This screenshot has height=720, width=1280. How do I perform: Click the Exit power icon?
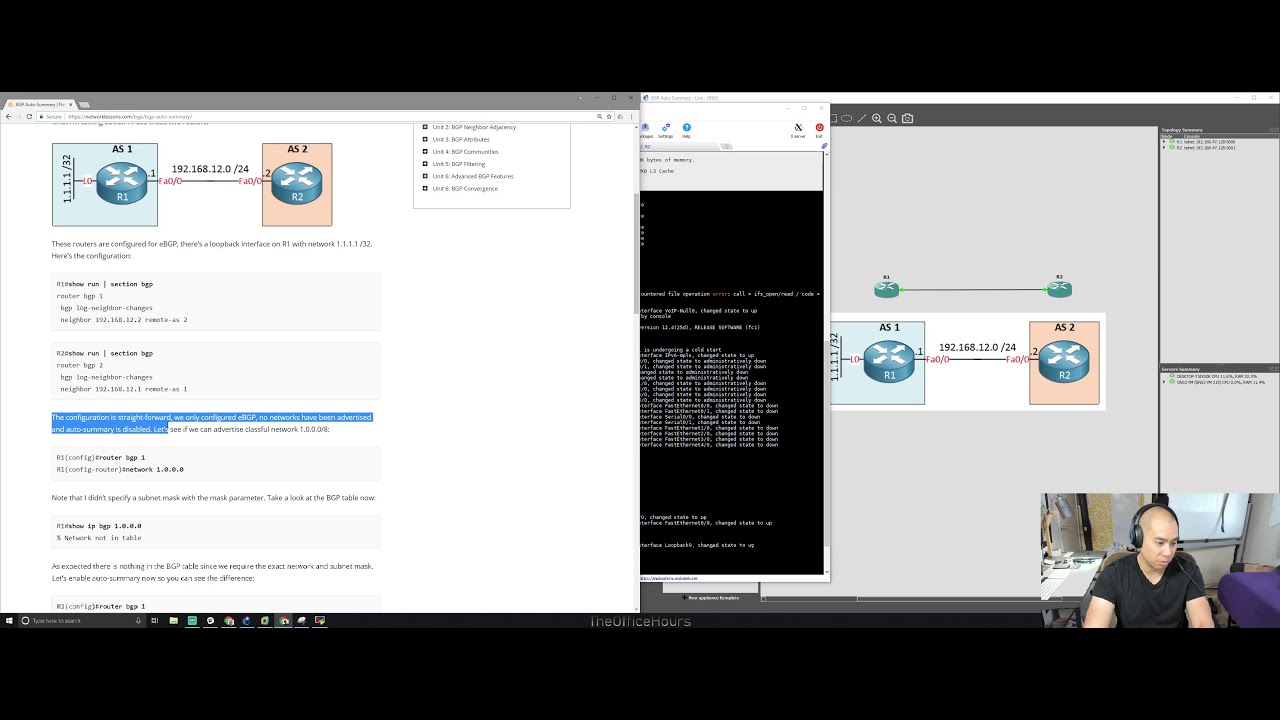point(819,130)
